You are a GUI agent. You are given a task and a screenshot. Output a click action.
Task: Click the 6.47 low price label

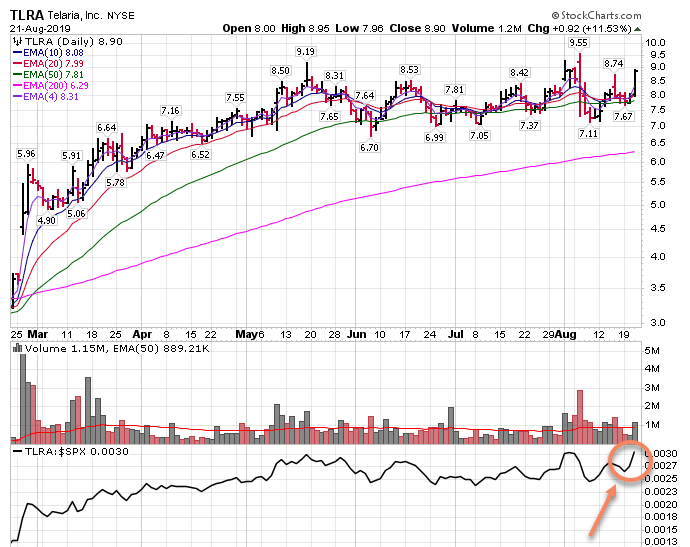point(155,155)
